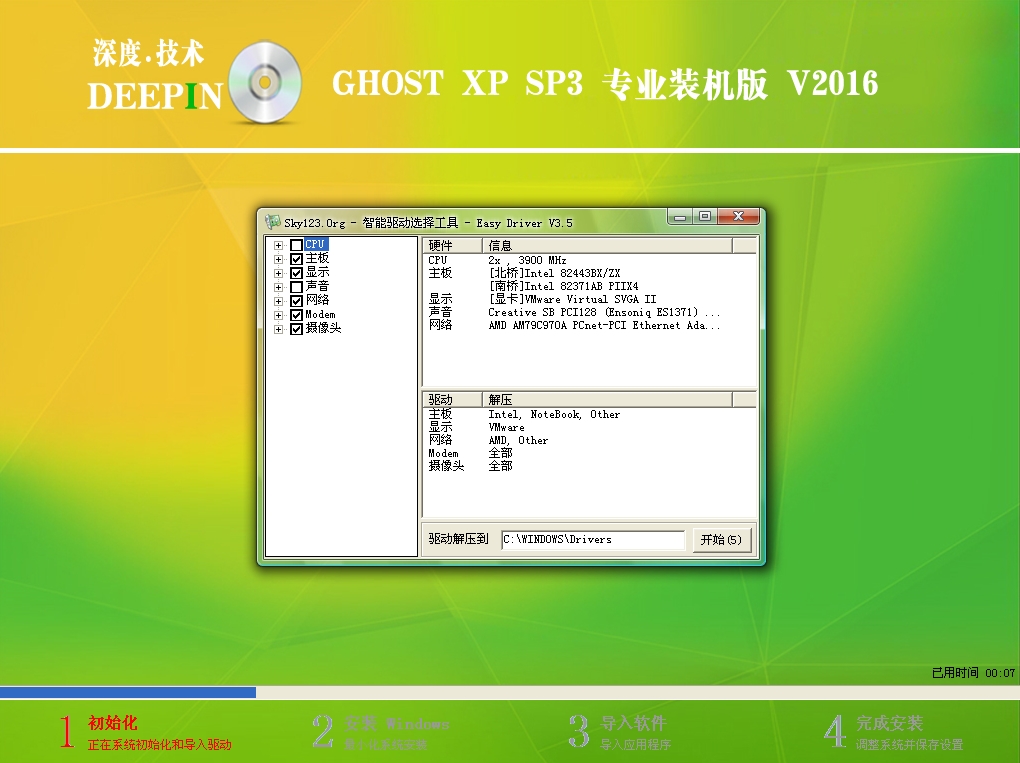The height and width of the screenshot is (763, 1020).
Task: Toggle the Modem checkbox in the tree
Action: coord(296,315)
